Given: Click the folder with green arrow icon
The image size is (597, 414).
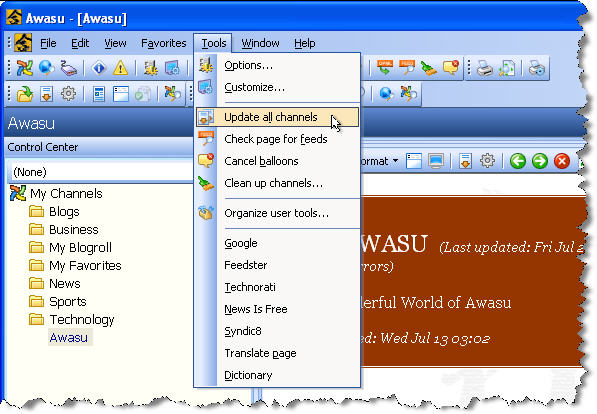Looking at the screenshot, I should pos(25,94).
